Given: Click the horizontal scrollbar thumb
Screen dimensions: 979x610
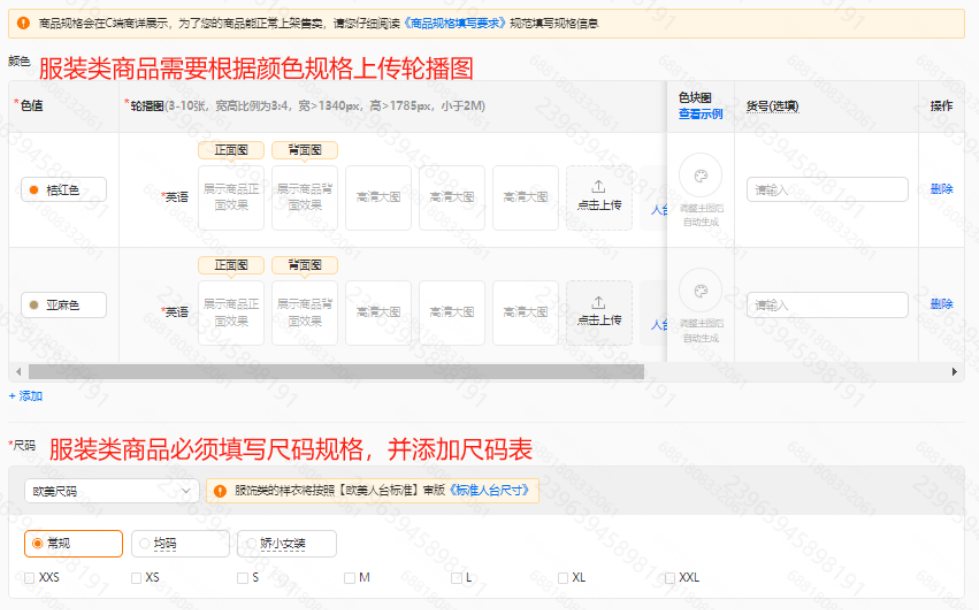Looking at the screenshot, I should [336, 371].
